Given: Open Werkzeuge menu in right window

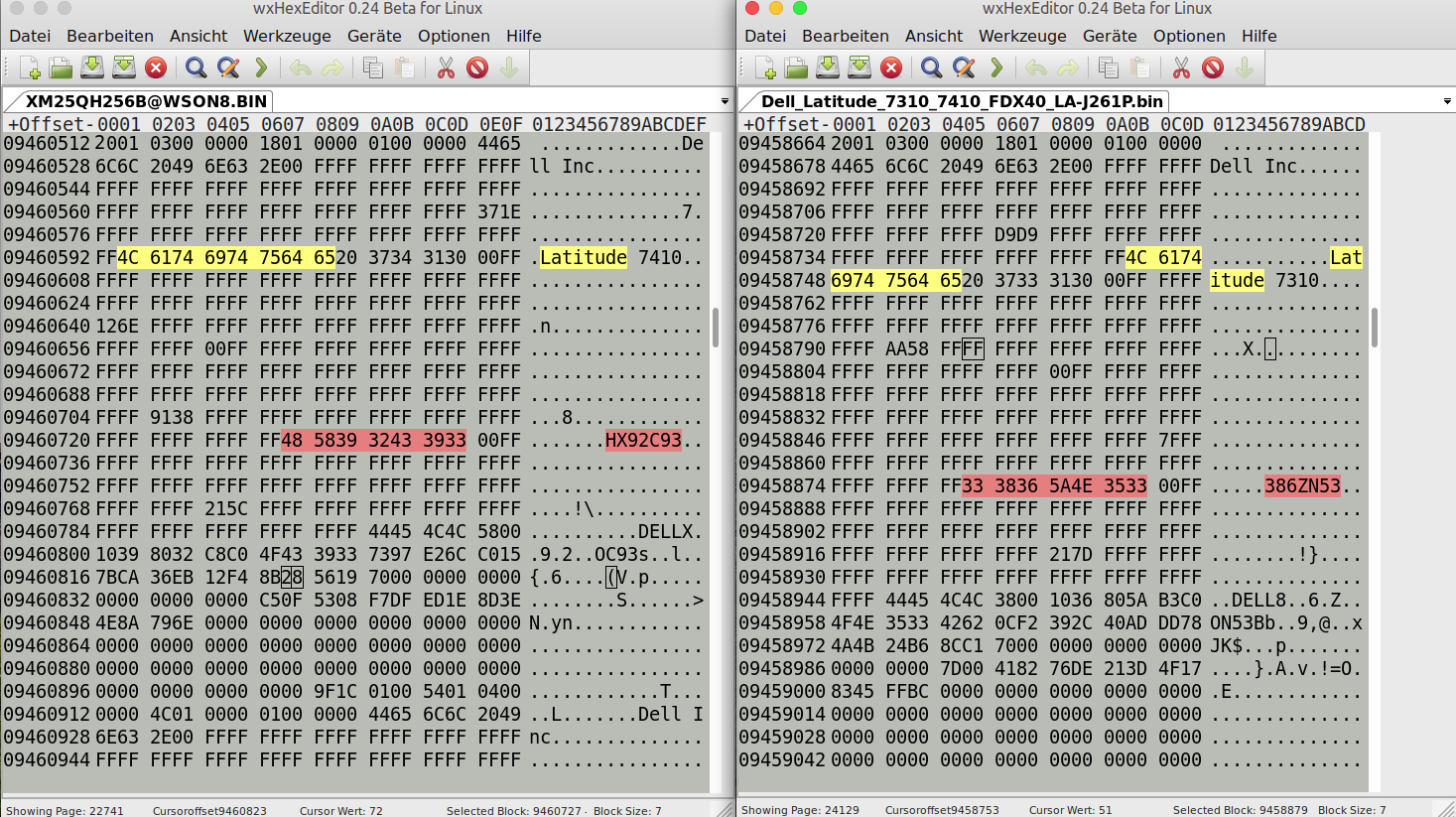Looking at the screenshot, I should (x=1022, y=36).
